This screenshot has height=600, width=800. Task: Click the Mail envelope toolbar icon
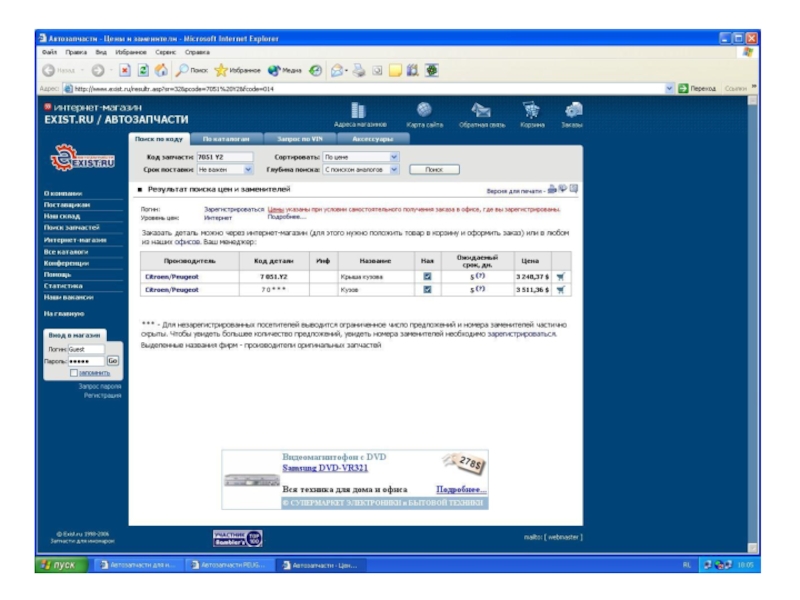[337, 70]
